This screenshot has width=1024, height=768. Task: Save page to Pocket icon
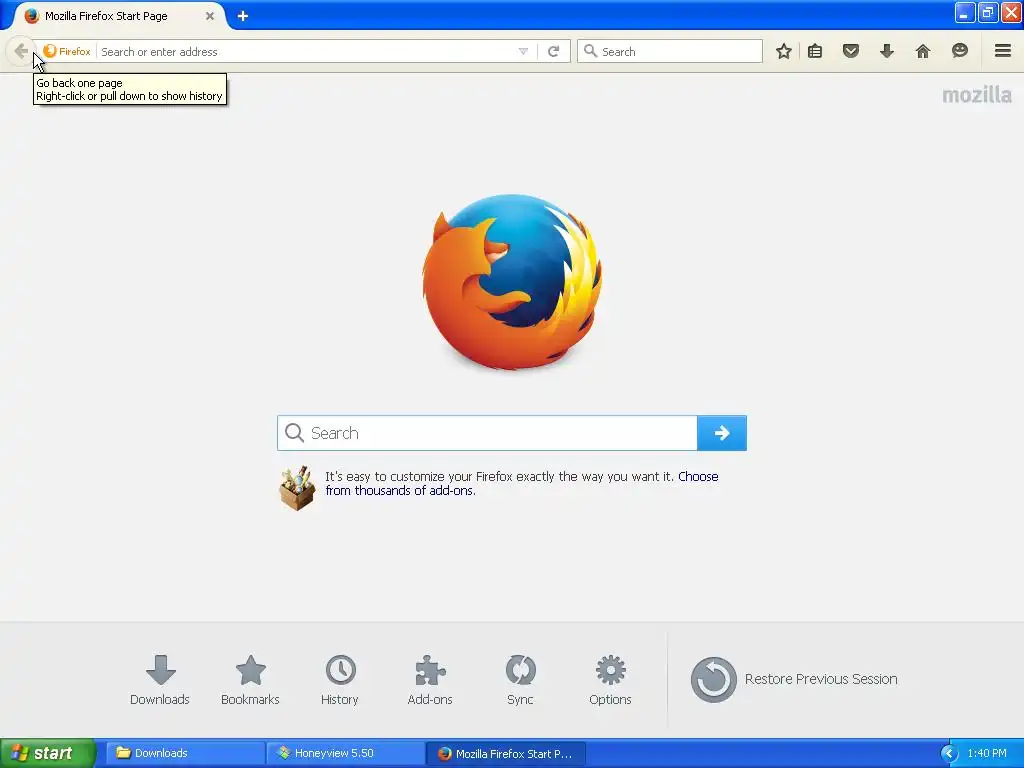click(851, 51)
